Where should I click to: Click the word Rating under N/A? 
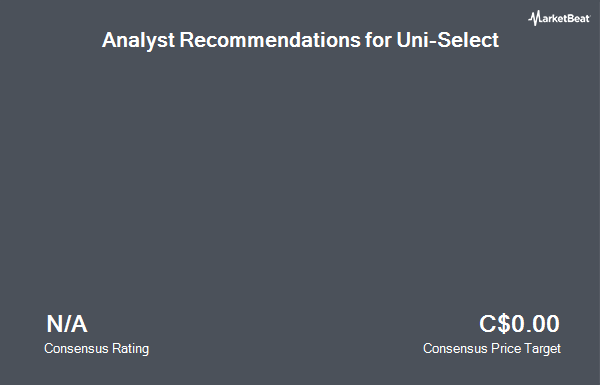130,349
